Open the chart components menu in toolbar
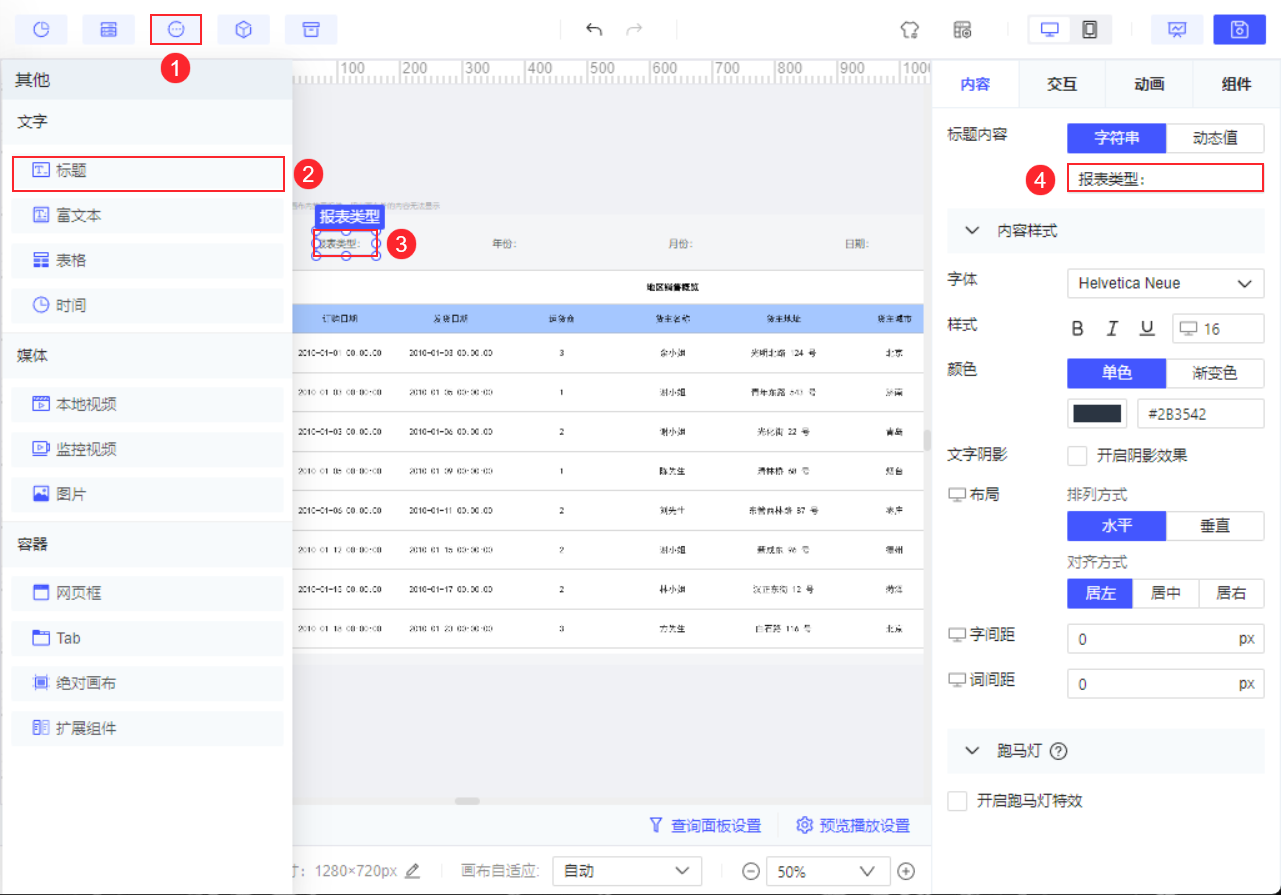This screenshot has height=895, width=1281. coord(41,30)
